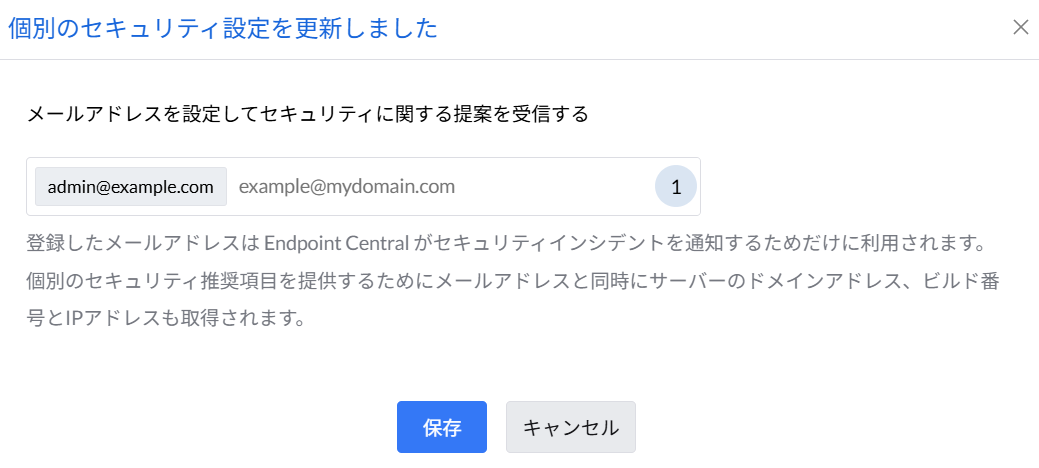Screen dimensions: 1039x468
Task: Close the security settings dialog with X
Action: [1020, 27]
